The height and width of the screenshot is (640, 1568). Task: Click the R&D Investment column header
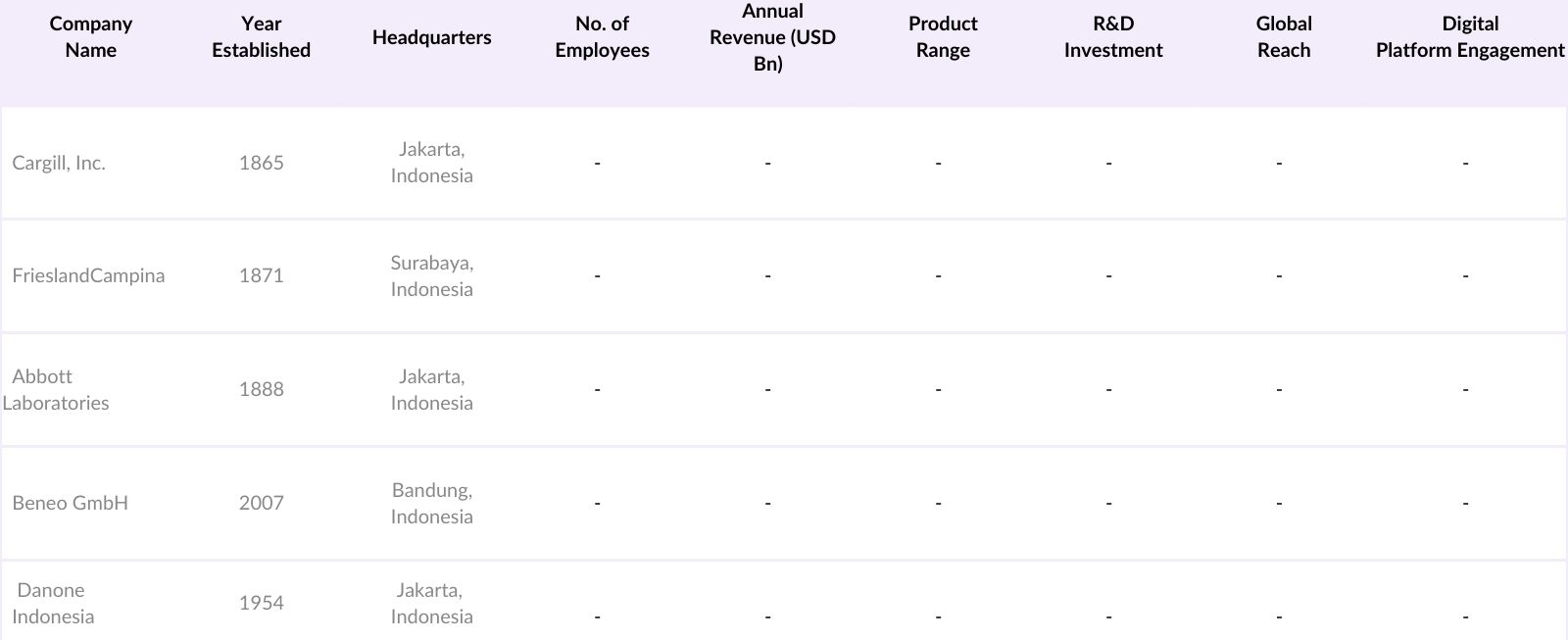coord(1113,37)
